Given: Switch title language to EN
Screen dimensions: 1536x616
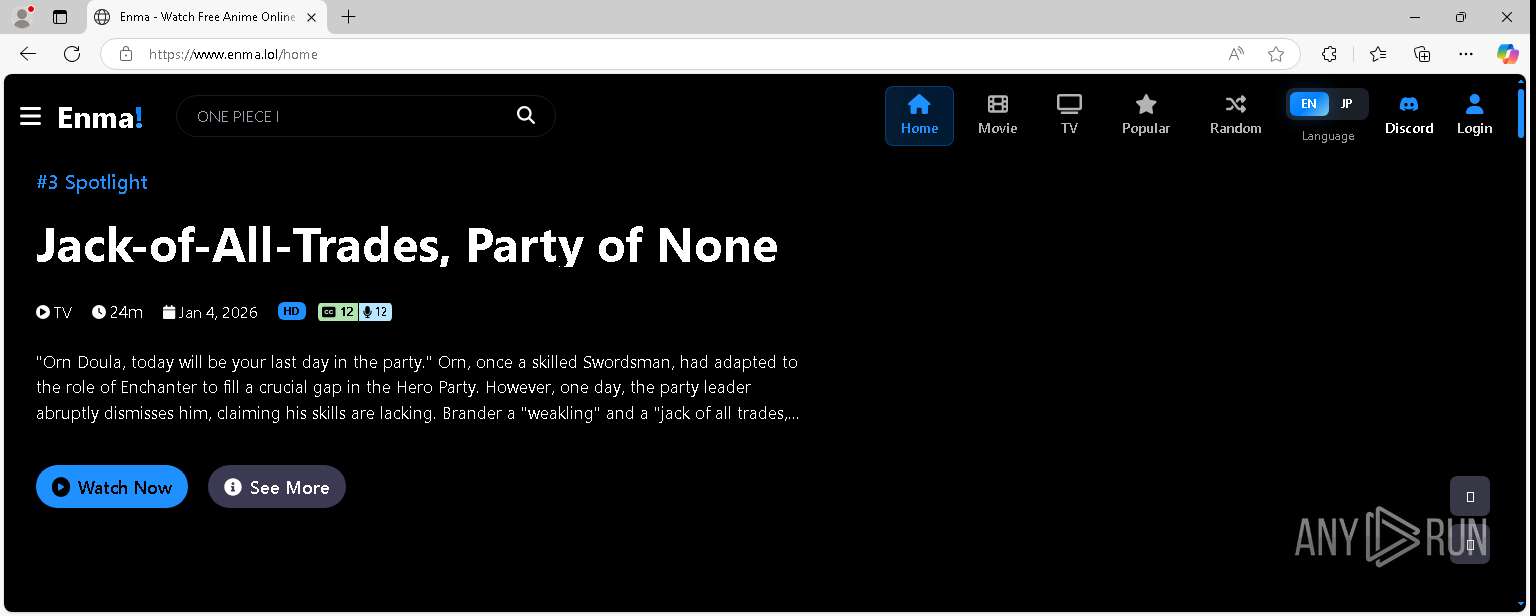Looking at the screenshot, I should coord(1308,104).
